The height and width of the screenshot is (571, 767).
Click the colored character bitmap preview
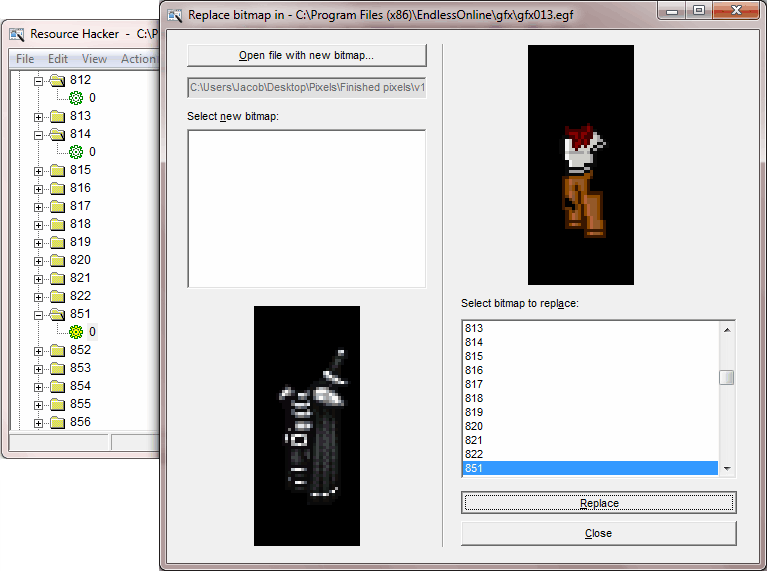pos(581,165)
